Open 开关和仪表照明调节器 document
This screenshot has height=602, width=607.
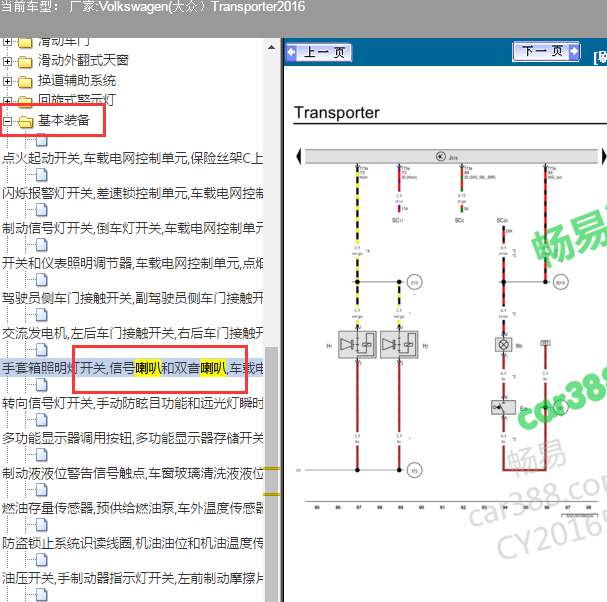tap(132, 263)
